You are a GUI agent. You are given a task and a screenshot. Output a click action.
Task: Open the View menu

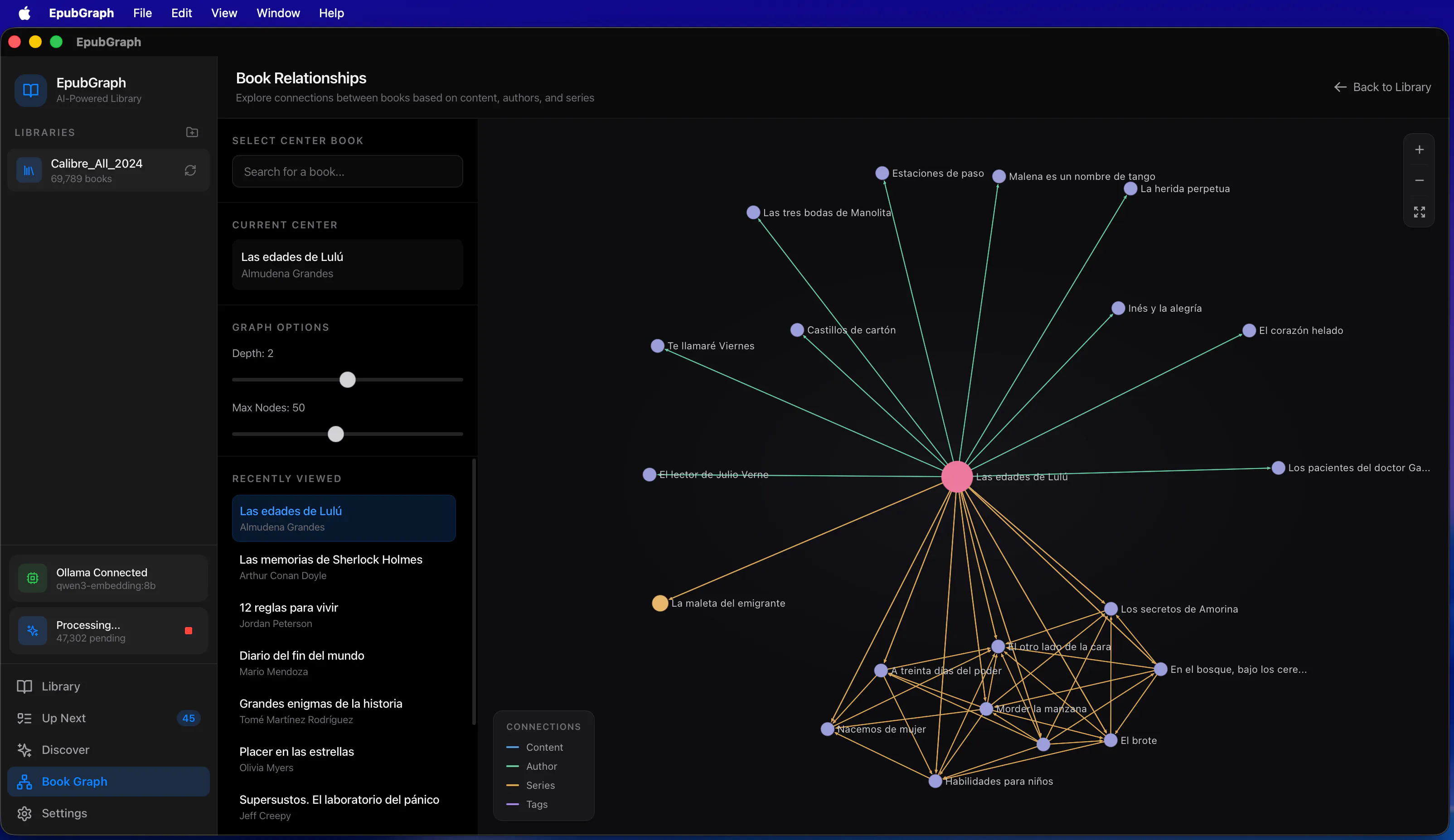[224, 13]
